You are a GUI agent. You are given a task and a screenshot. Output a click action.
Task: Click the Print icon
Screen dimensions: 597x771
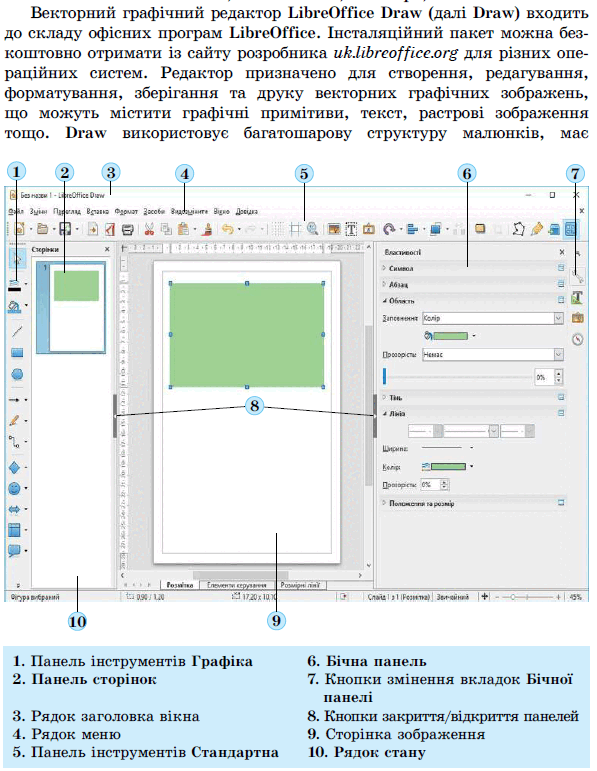pyautogui.click(x=128, y=230)
